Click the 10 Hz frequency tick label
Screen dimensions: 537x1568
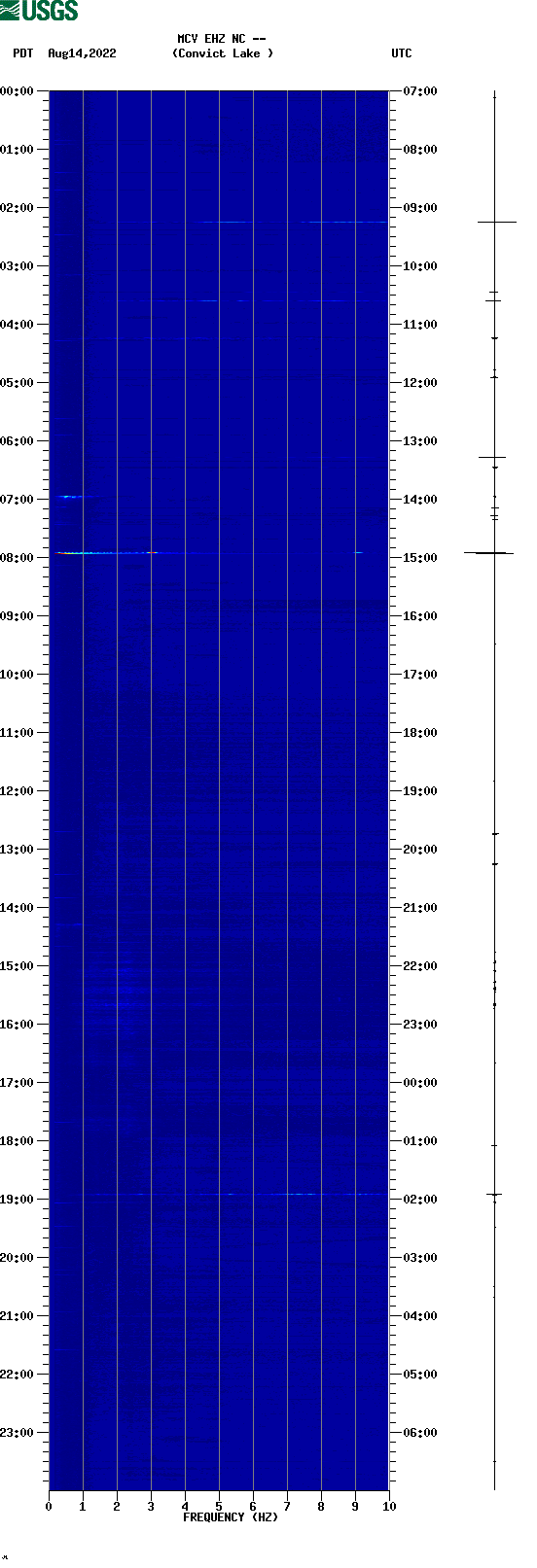click(389, 1507)
